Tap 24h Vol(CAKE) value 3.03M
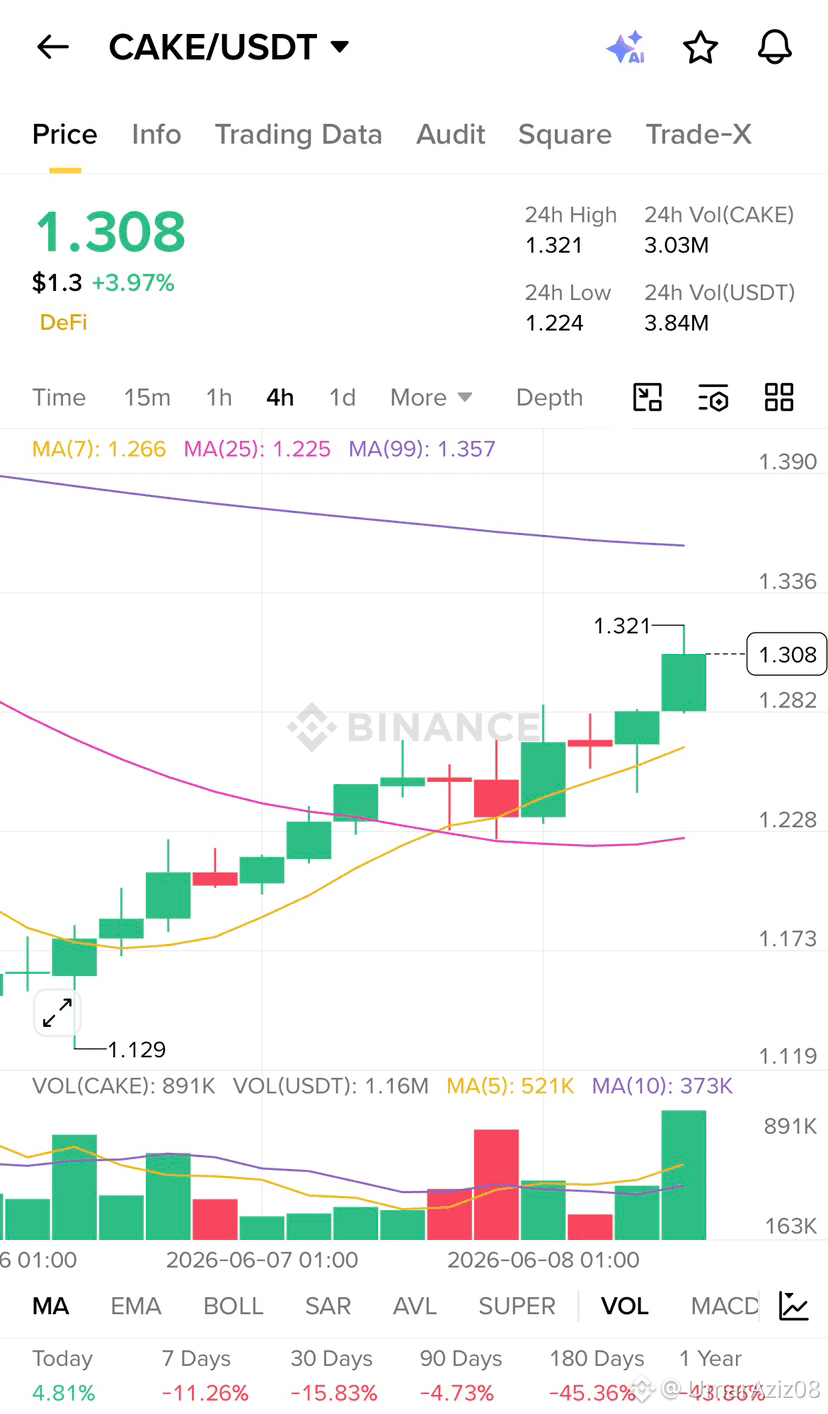Screen dimensions: 828x1414 pyautogui.click(x=676, y=245)
